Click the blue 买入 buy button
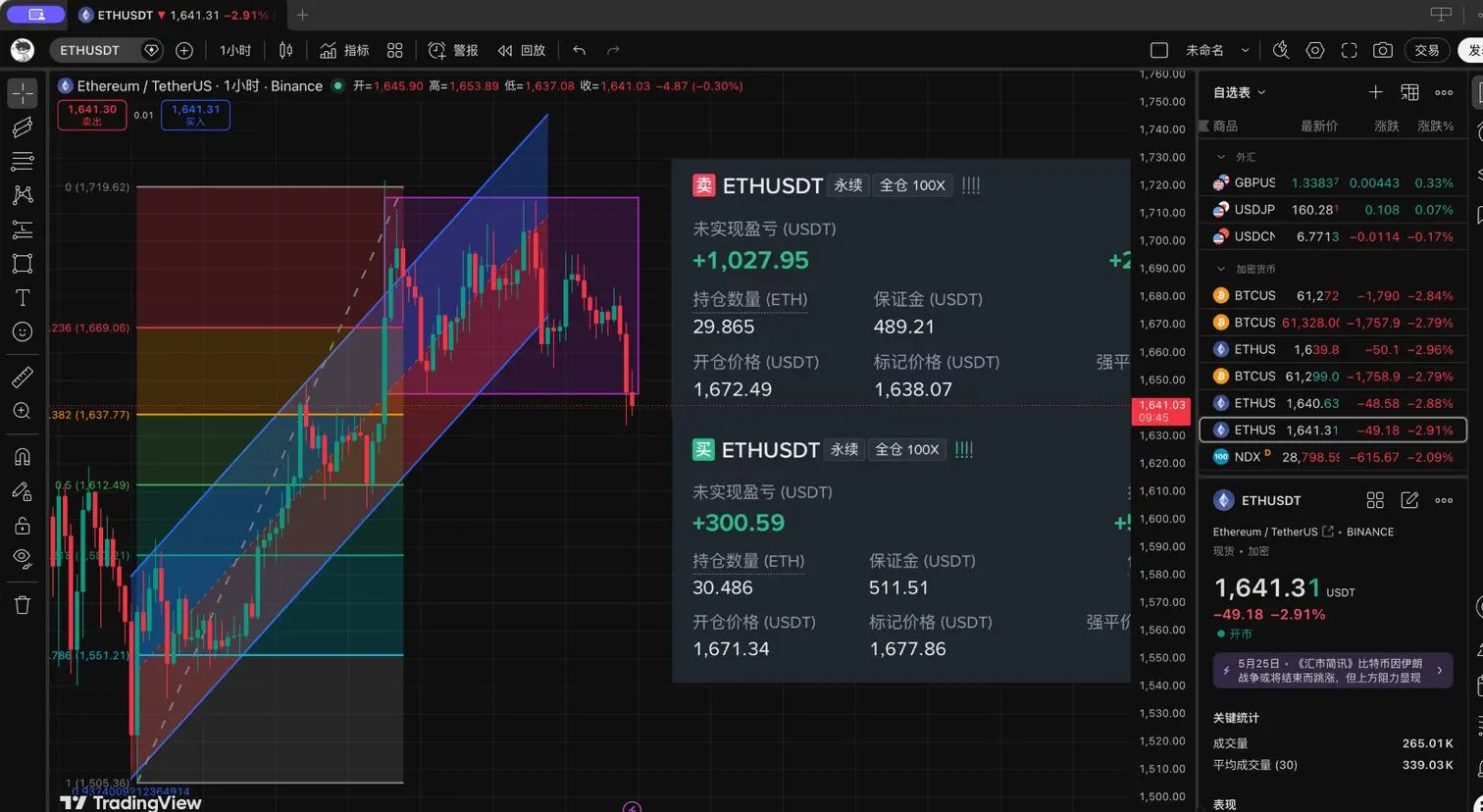This screenshot has width=1483, height=812. [195, 115]
